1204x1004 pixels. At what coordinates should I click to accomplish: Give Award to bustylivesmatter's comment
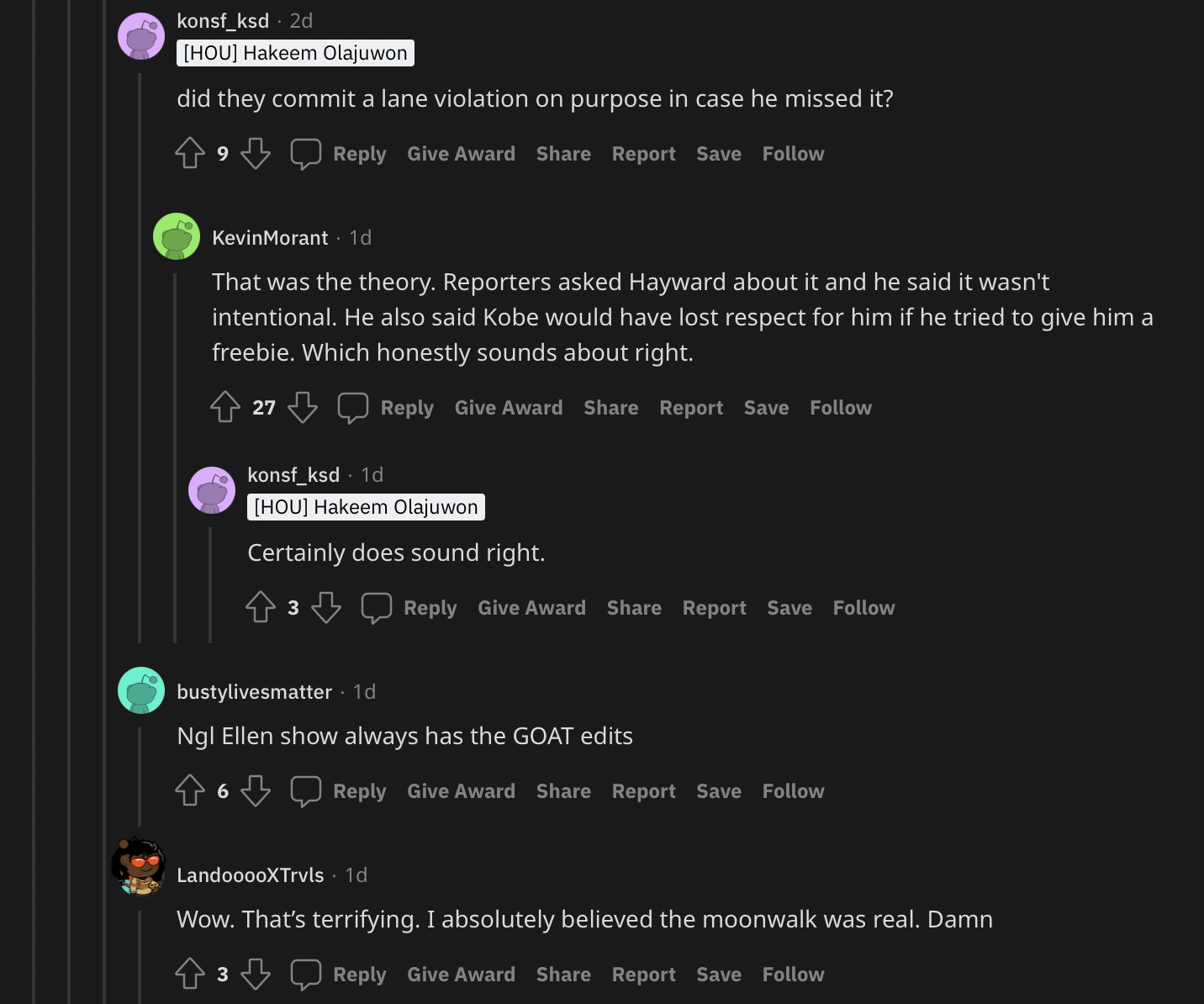[x=461, y=791]
